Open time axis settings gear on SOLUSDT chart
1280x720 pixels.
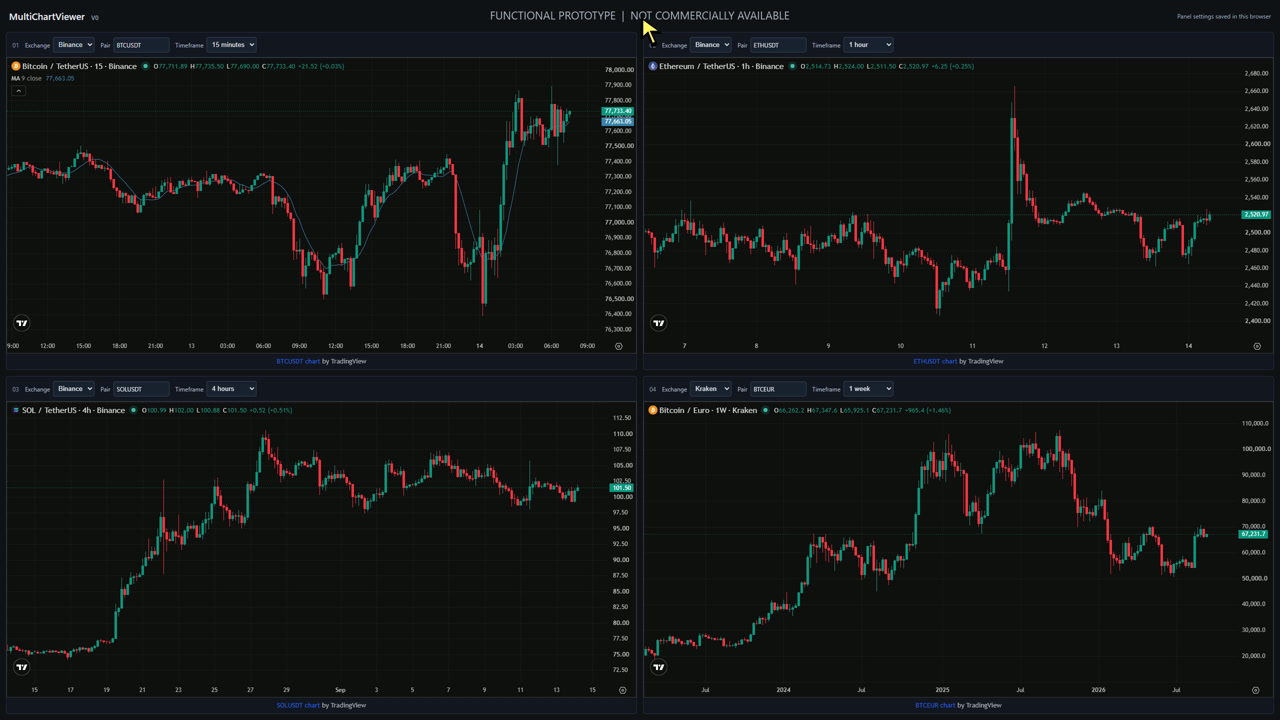pos(622,690)
